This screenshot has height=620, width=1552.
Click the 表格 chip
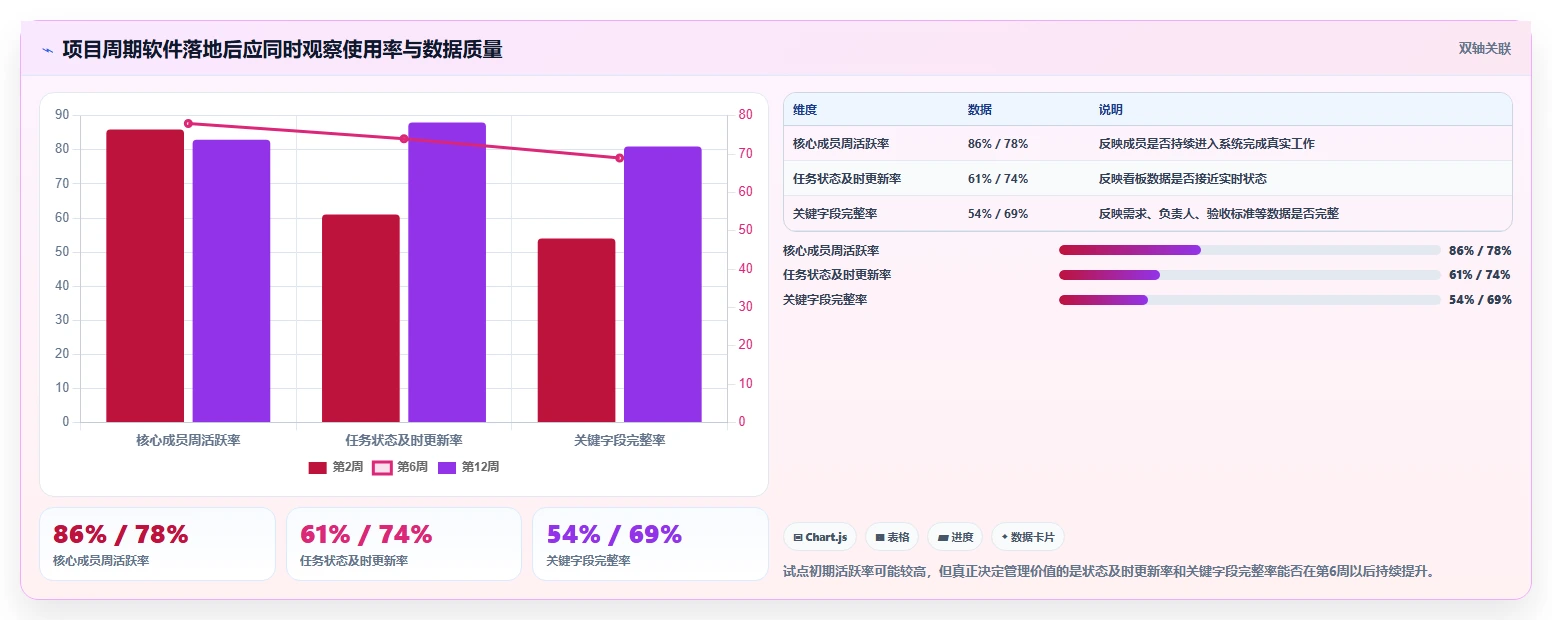[x=892, y=537]
